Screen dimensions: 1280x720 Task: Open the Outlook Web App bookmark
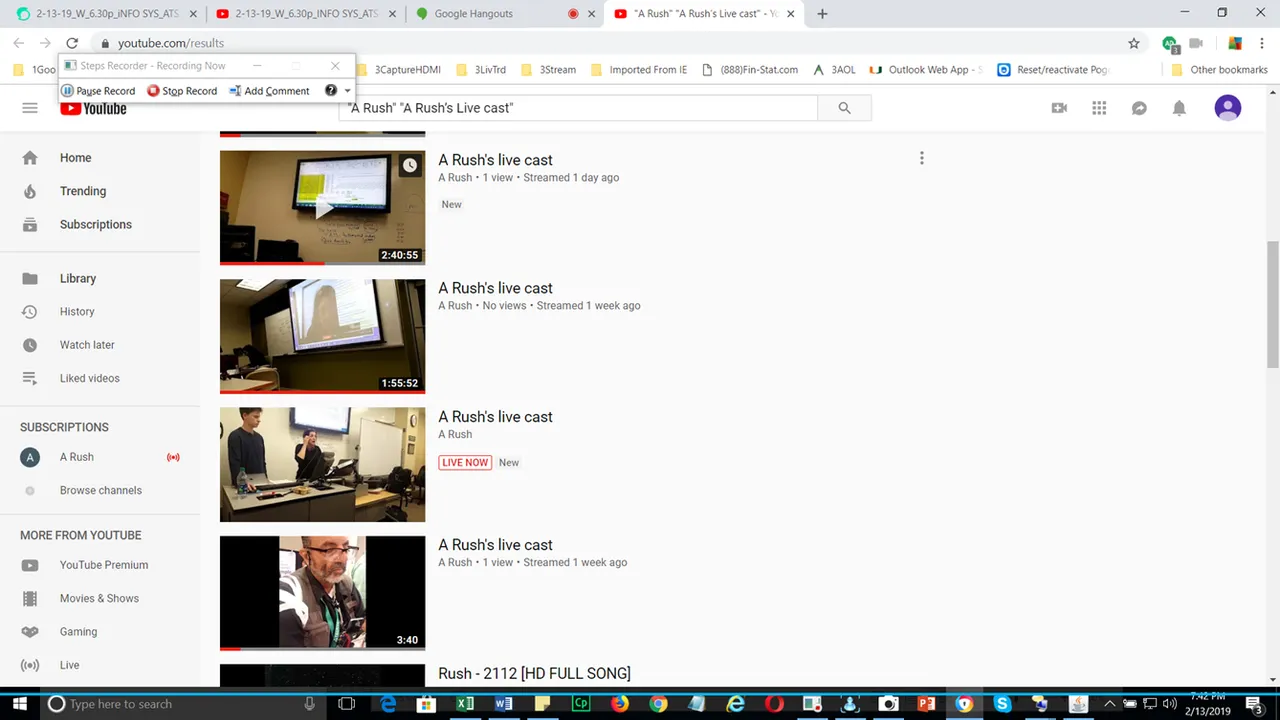926,70
